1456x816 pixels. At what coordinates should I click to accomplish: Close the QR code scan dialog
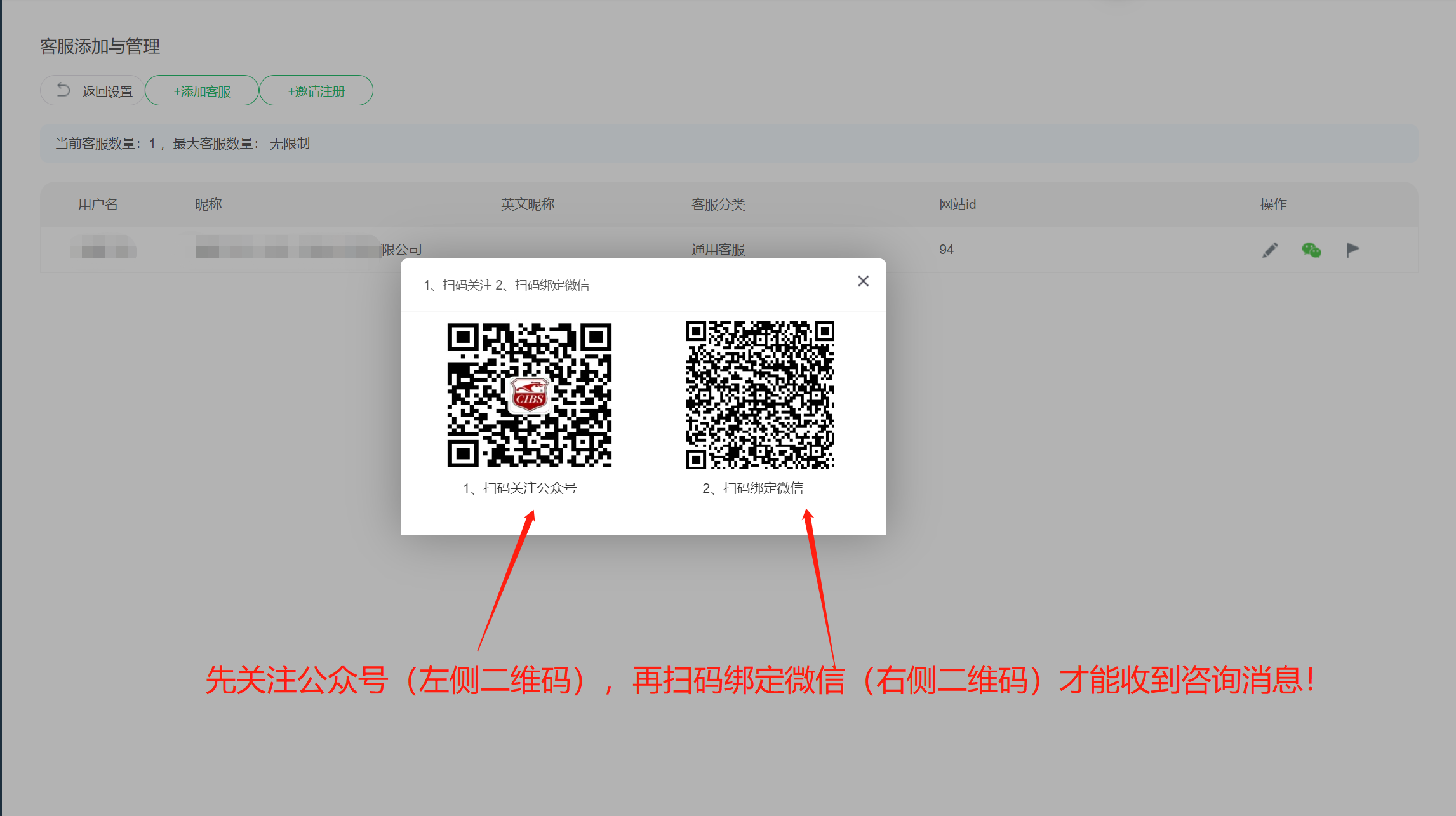pos(863,281)
